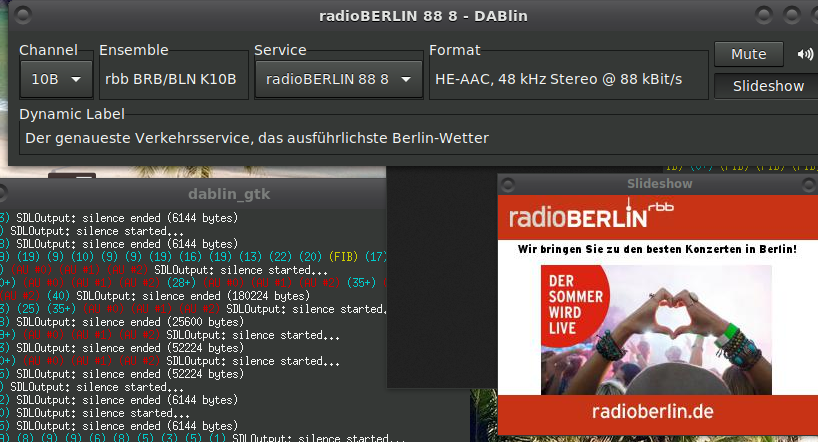Click the Ensemble field showing rbb BRB/BLN K10B

[x=172, y=79]
